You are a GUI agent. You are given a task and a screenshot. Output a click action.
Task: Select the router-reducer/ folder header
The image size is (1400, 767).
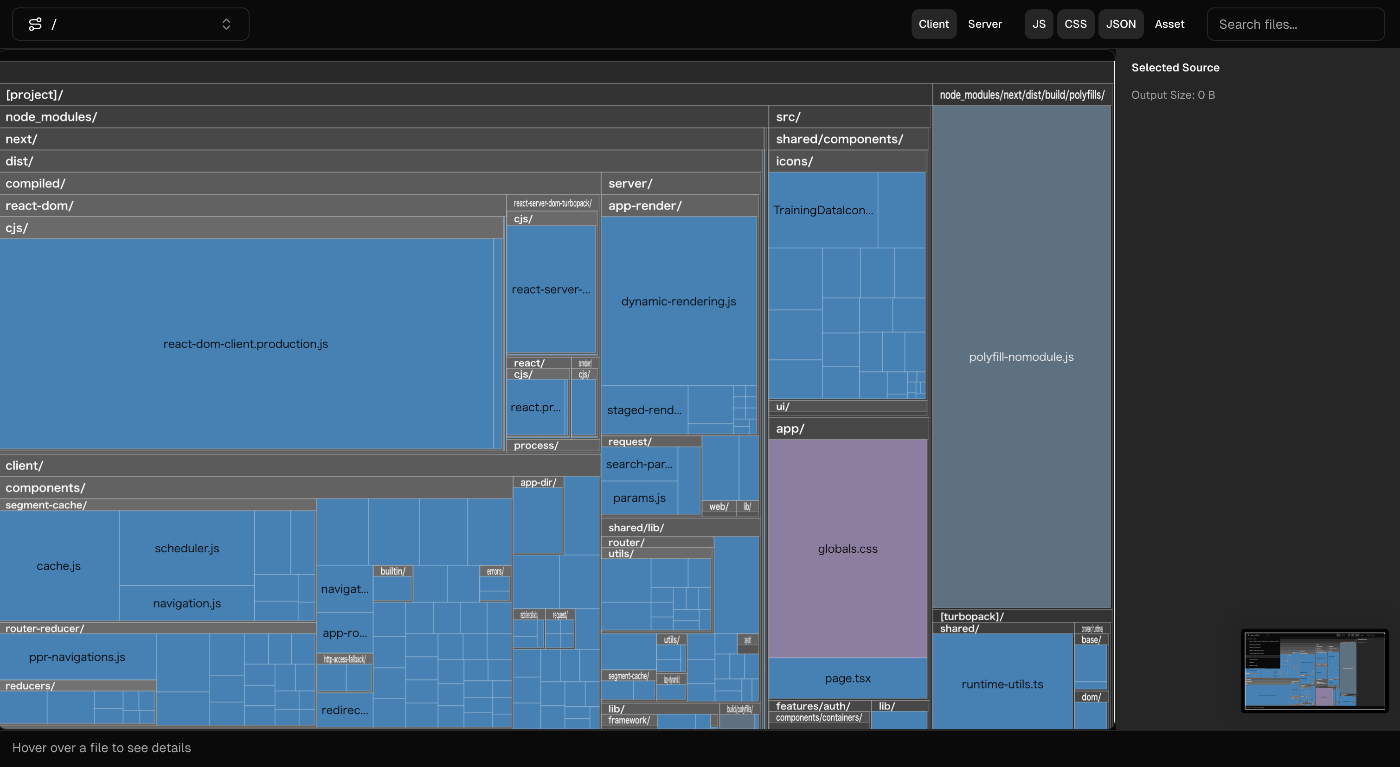click(x=158, y=628)
